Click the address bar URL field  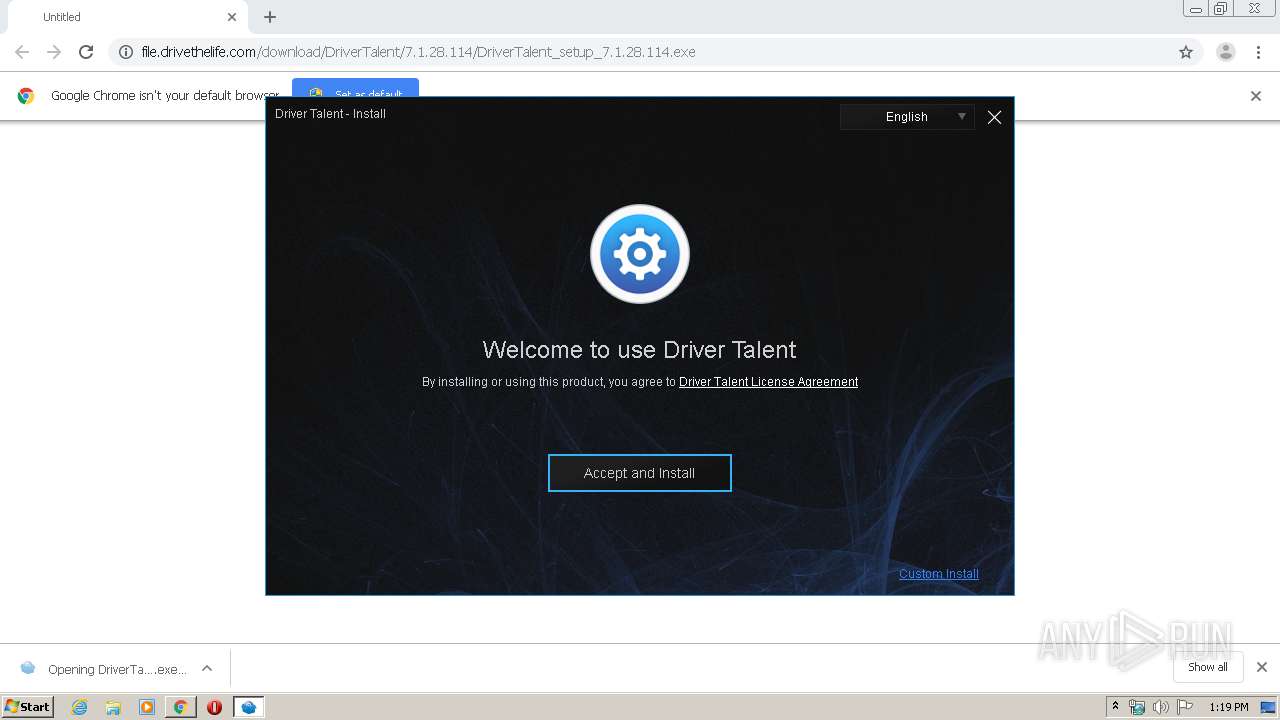click(x=640, y=52)
